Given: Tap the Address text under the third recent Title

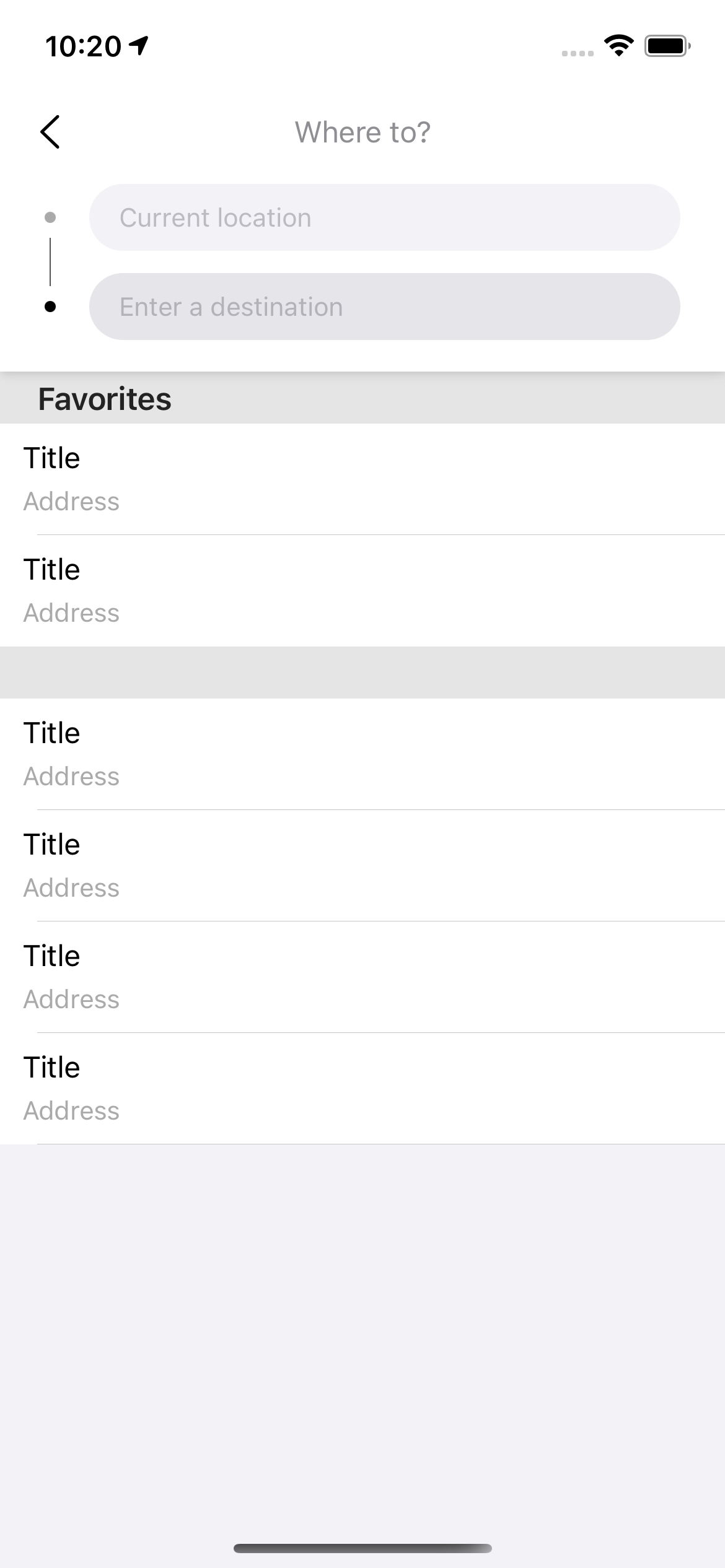Looking at the screenshot, I should (71, 999).
